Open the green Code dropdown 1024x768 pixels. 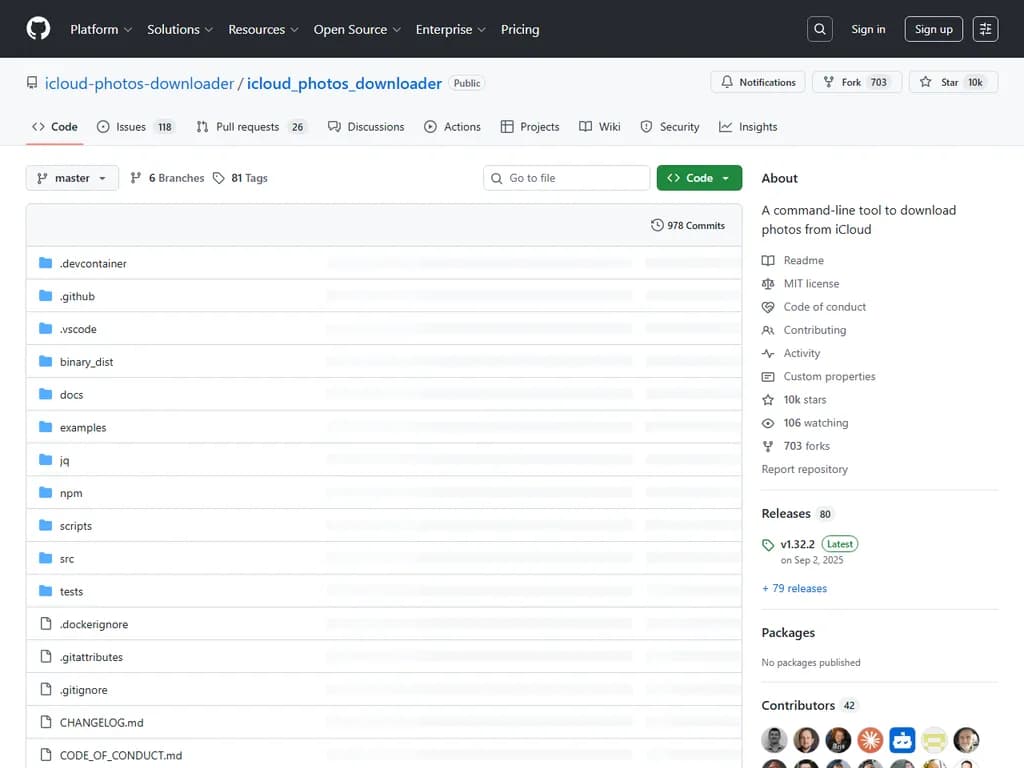[x=699, y=178]
